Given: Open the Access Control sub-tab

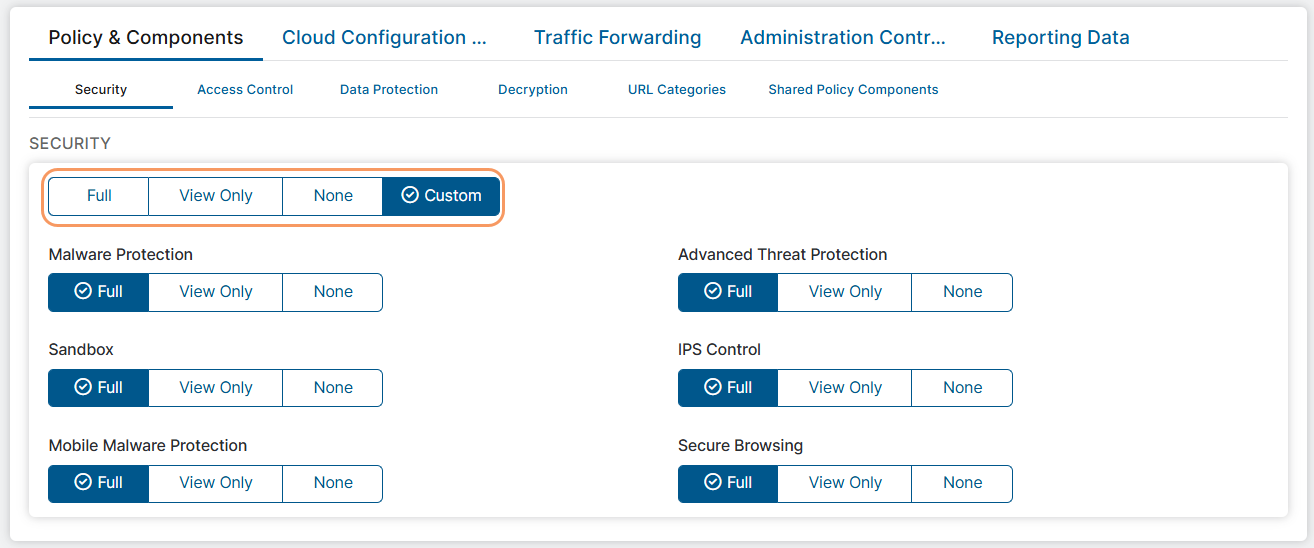Looking at the screenshot, I should click(245, 90).
